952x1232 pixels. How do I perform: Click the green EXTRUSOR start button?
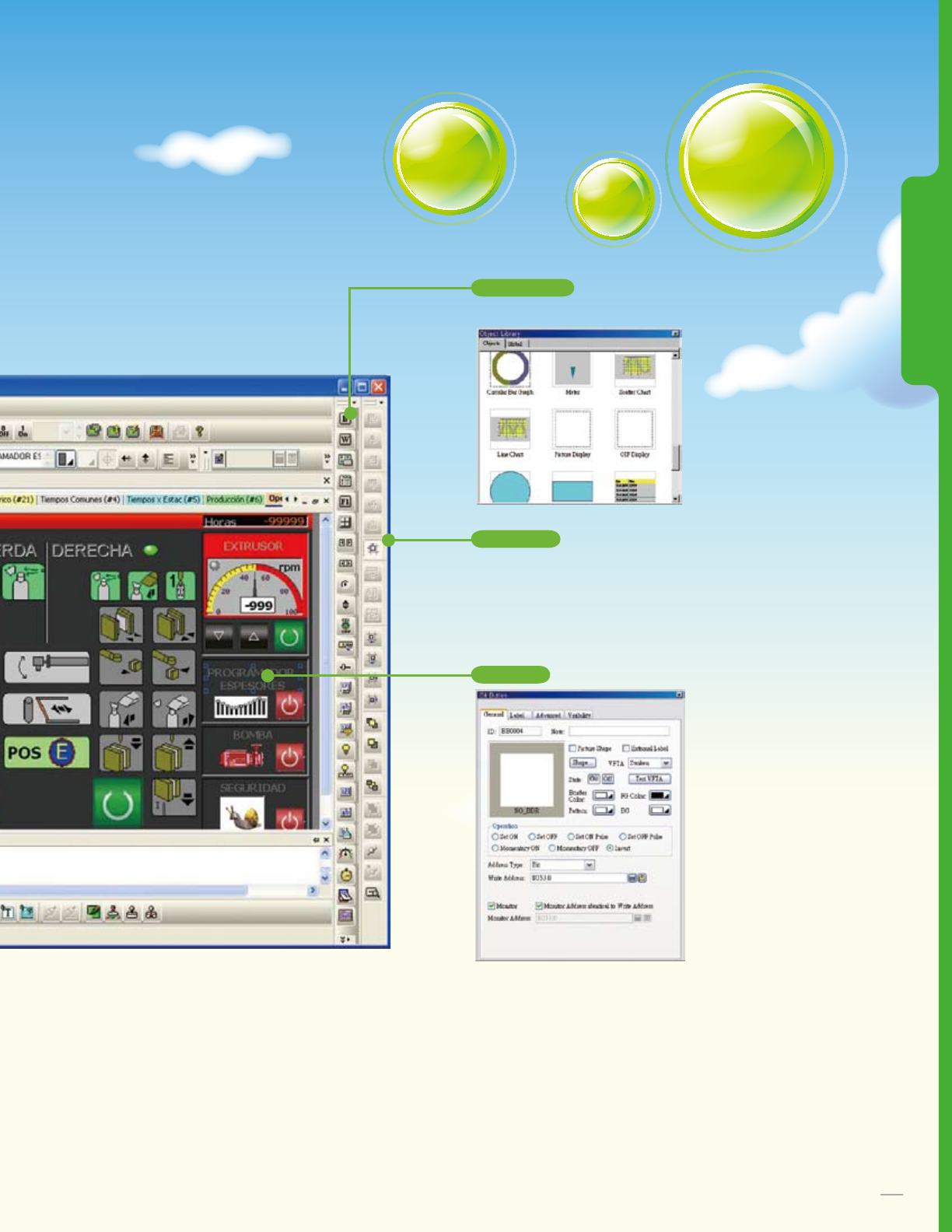pyautogui.click(x=289, y=637)
